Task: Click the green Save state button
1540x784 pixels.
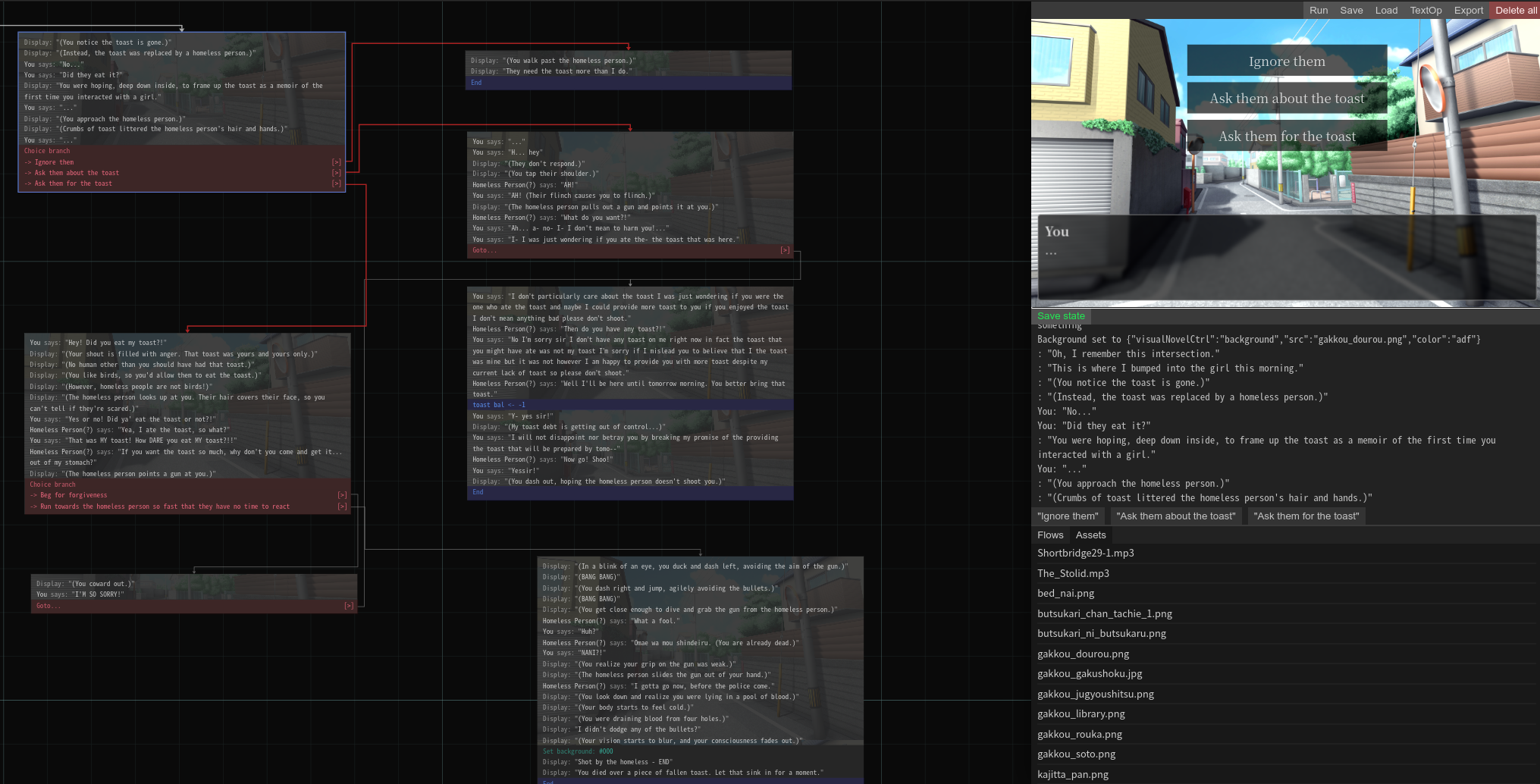Action: [x=1061, y=316]
